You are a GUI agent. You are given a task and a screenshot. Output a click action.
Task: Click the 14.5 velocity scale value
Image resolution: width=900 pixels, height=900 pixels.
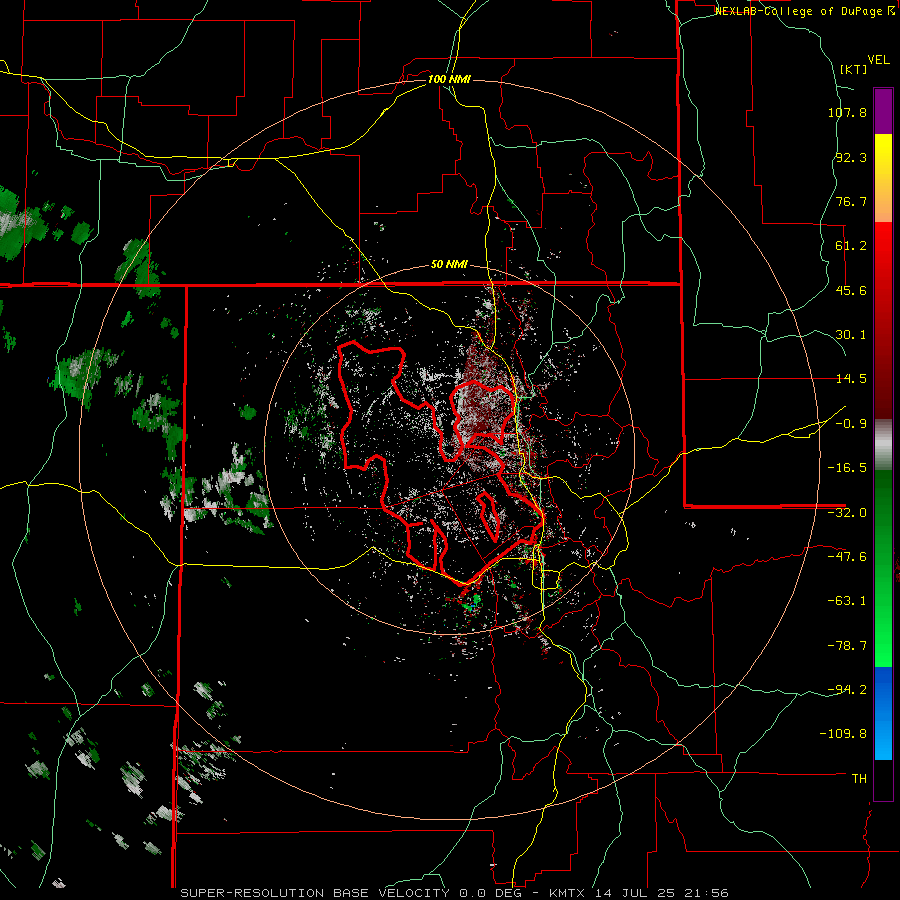coord(851,379)
